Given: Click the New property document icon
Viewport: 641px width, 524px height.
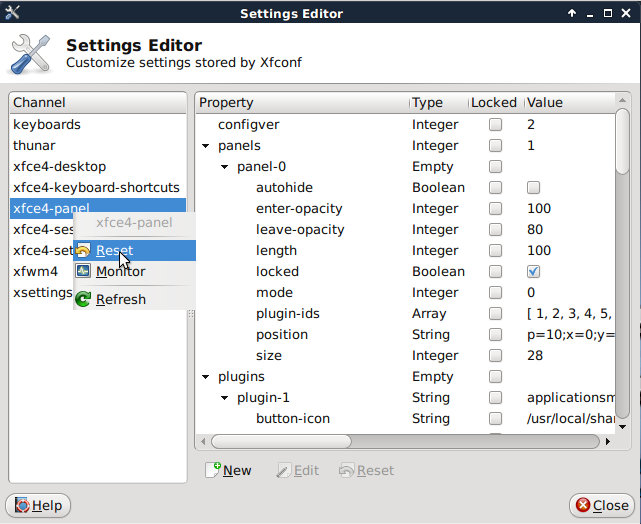Looking at the screenshot, I should (x=213, y=470).
